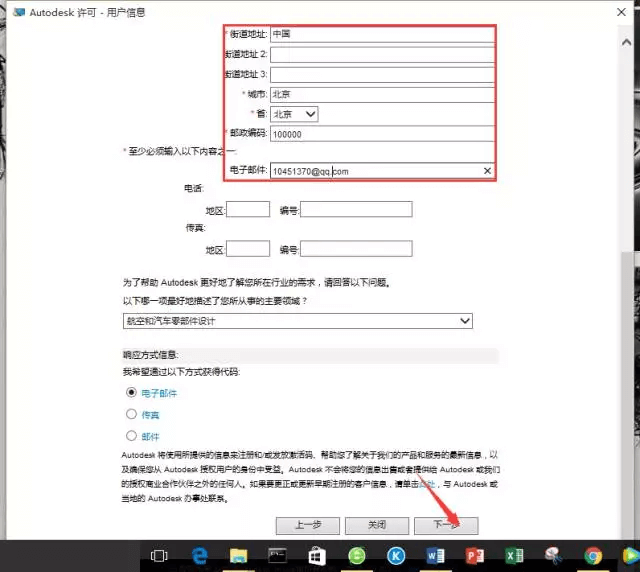Expand the industry field dropdown
The height and width of the screenshot is (572, 640).
[x=298, y=321]
